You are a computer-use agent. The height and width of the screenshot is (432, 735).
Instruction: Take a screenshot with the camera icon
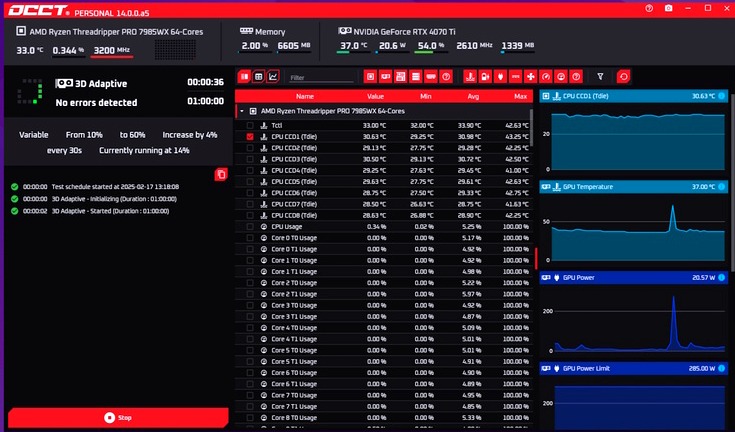click(x=669, y=8)
